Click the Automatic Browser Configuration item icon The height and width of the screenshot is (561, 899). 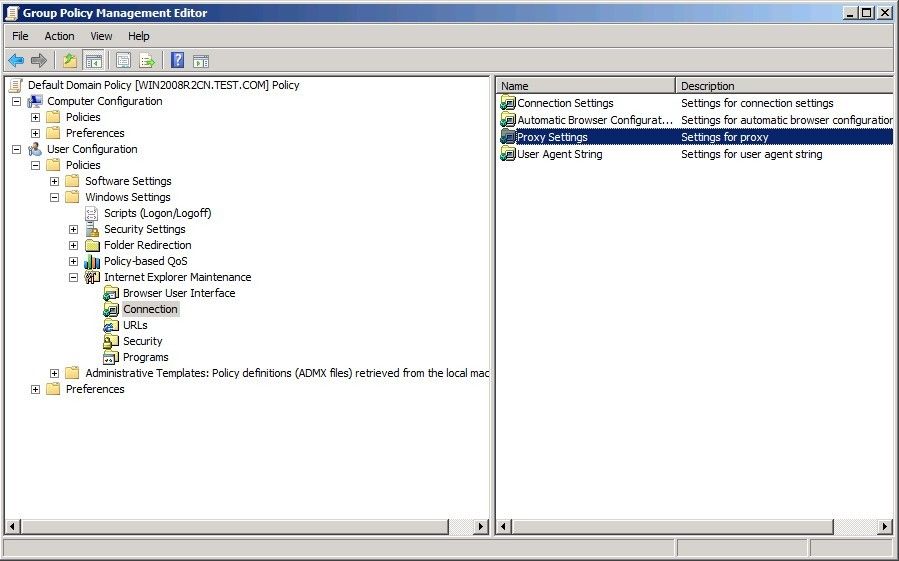[508, 120]
